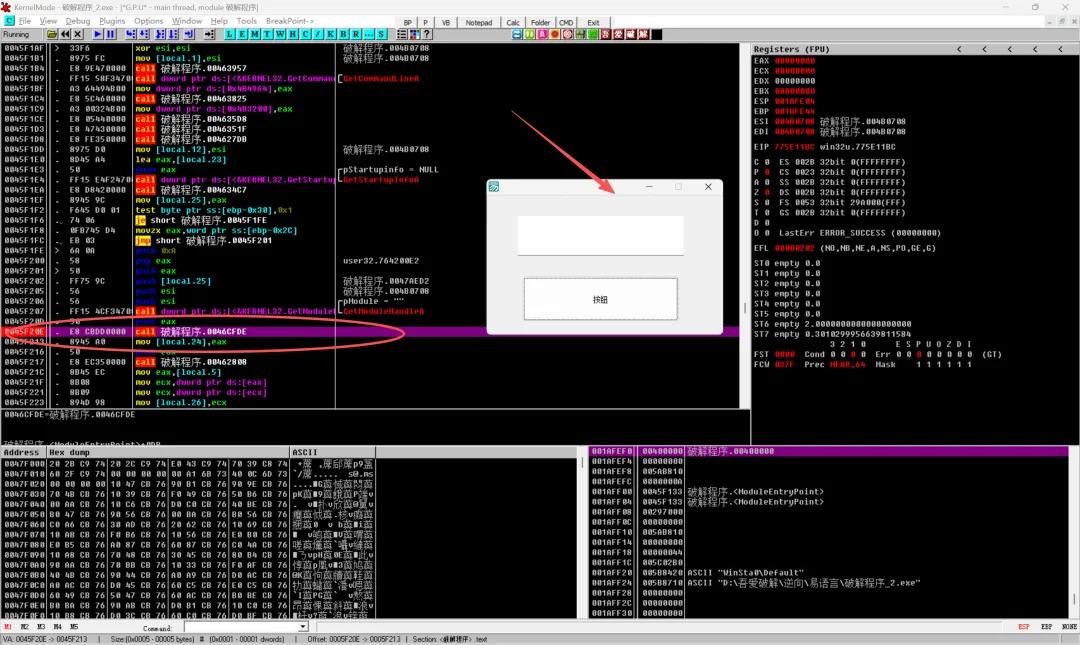Viewport: 1080px width, 645px height.
Task: Open the View menu
Action: (48, 21)
